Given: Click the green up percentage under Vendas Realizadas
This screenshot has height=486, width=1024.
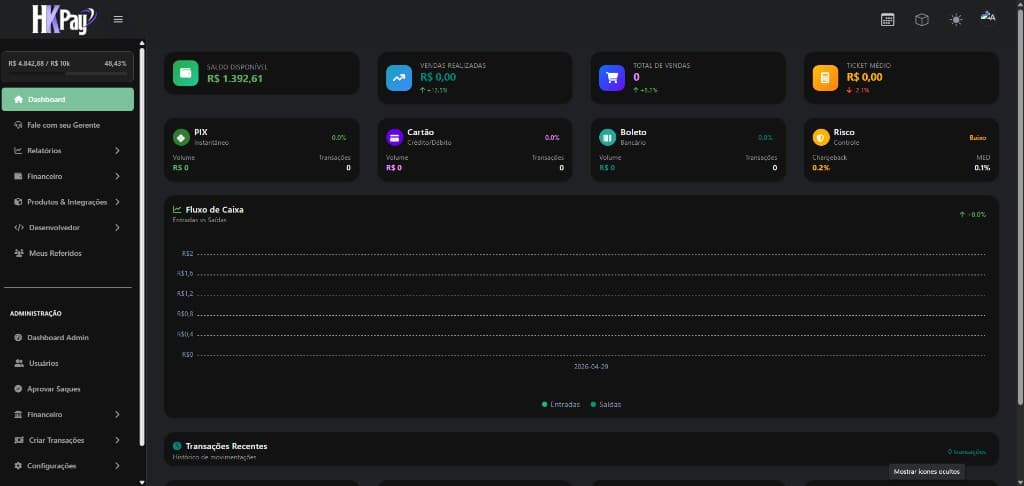Looking at the screenshot, I should [434, 90].
